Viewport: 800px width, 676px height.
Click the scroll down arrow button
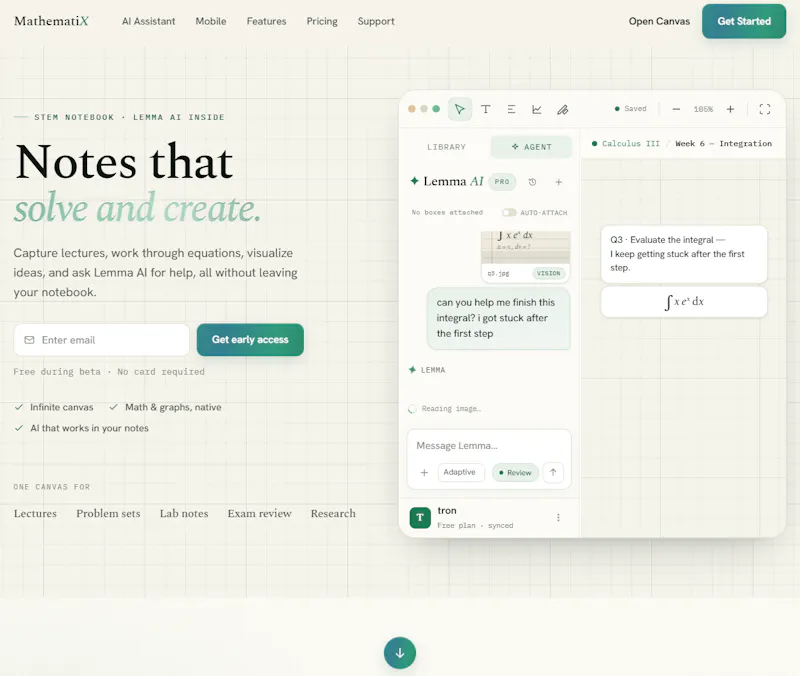pyautogui.click(x=400, y=653)
